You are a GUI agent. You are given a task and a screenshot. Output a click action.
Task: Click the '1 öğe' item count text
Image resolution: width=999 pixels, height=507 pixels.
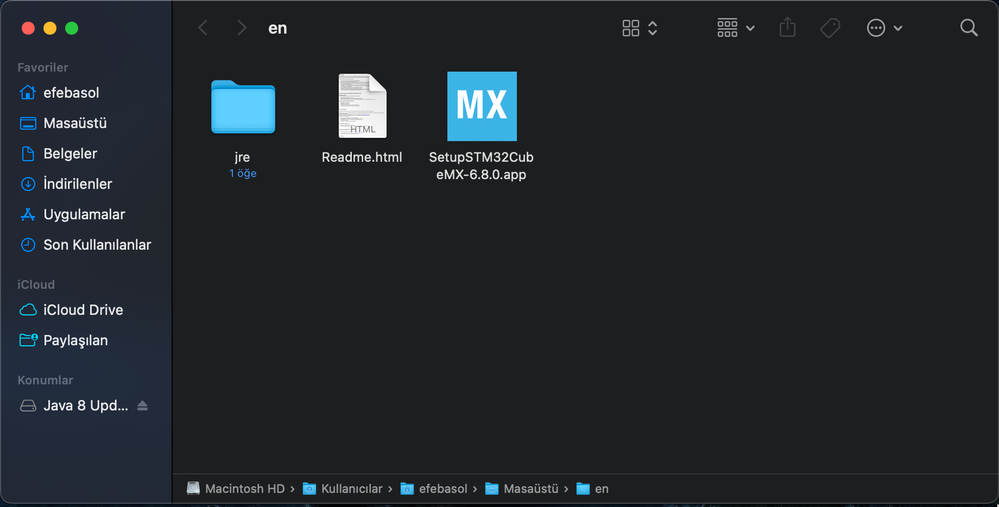(x=243, y=173)
